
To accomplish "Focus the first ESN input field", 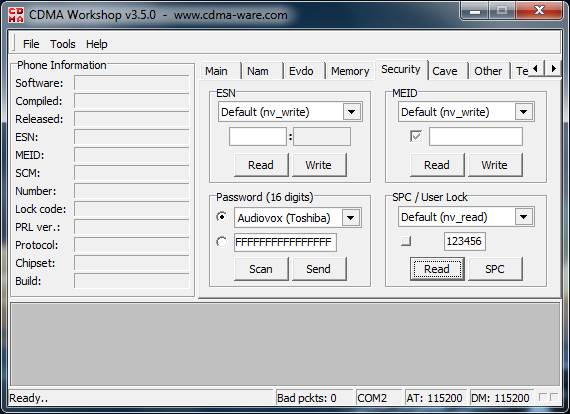I will (x=258, y=136).
